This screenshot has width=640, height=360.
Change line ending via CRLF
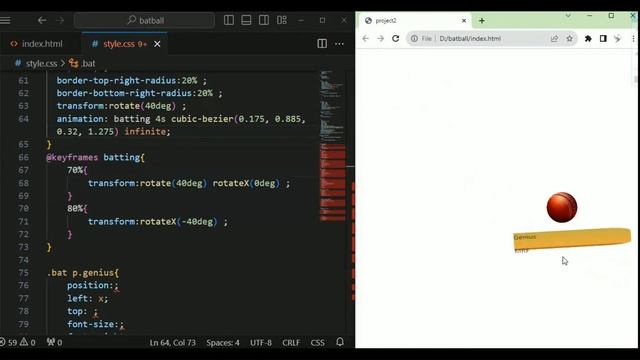click(291, 342)
